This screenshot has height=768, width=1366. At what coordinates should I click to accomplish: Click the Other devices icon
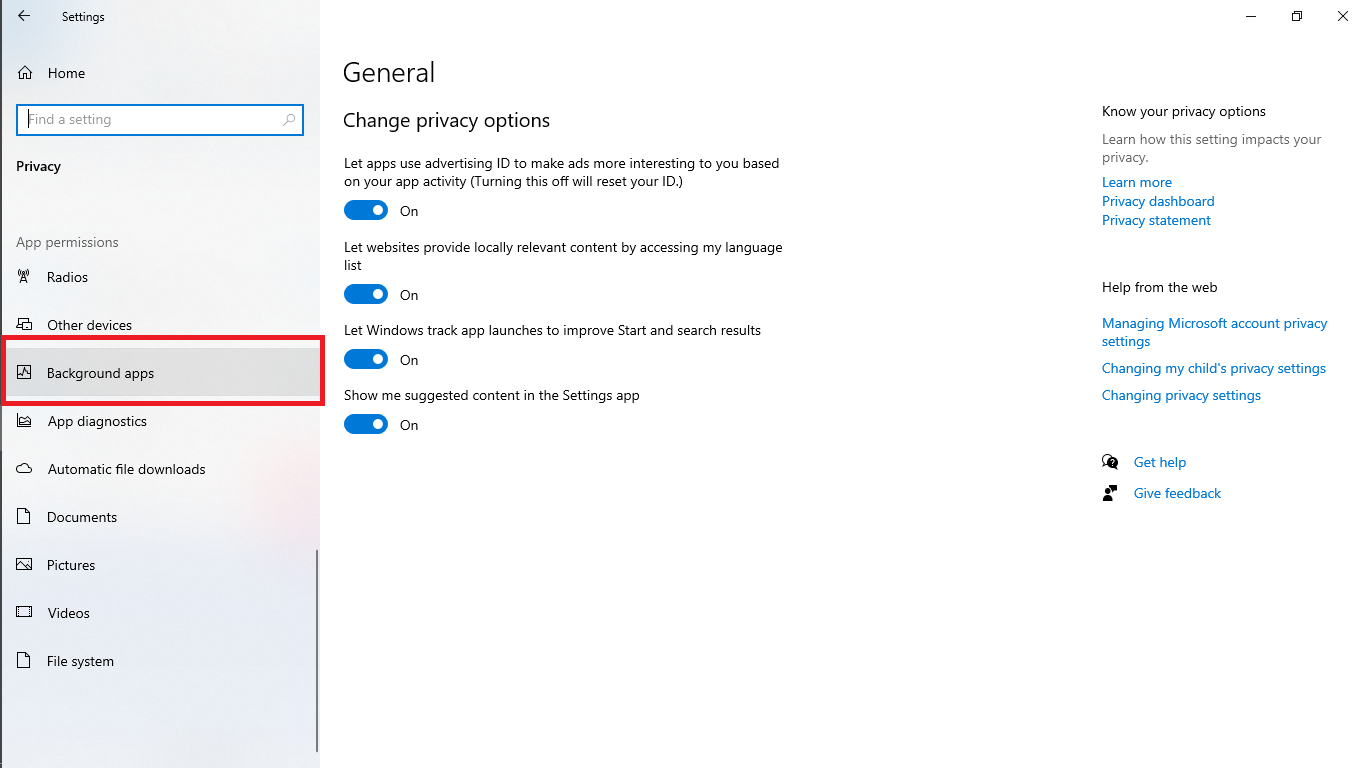(x=25, y=325)
